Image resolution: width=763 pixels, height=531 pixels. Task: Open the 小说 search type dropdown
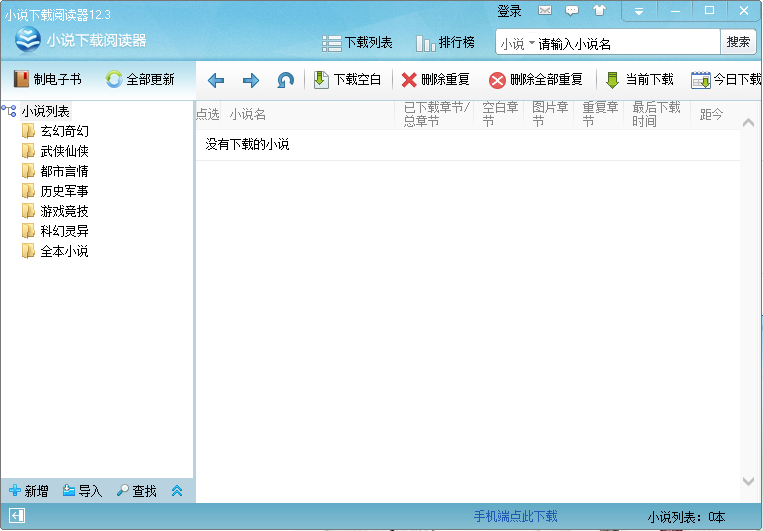click(518, 44)
